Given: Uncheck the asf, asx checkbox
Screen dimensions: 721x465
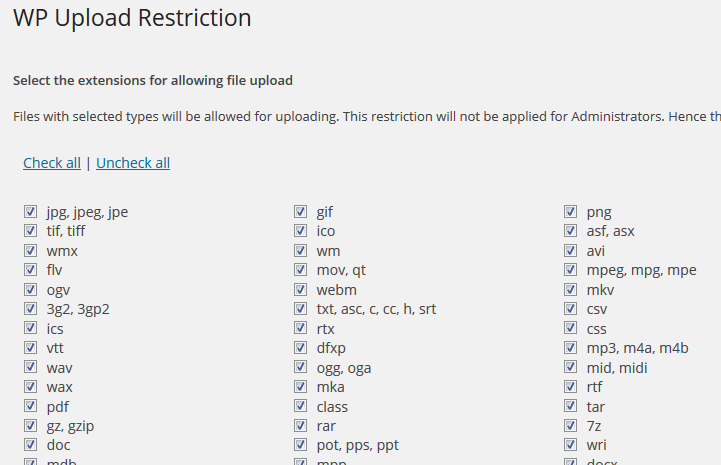Looking at the screenshot, I should pos(570,231).
